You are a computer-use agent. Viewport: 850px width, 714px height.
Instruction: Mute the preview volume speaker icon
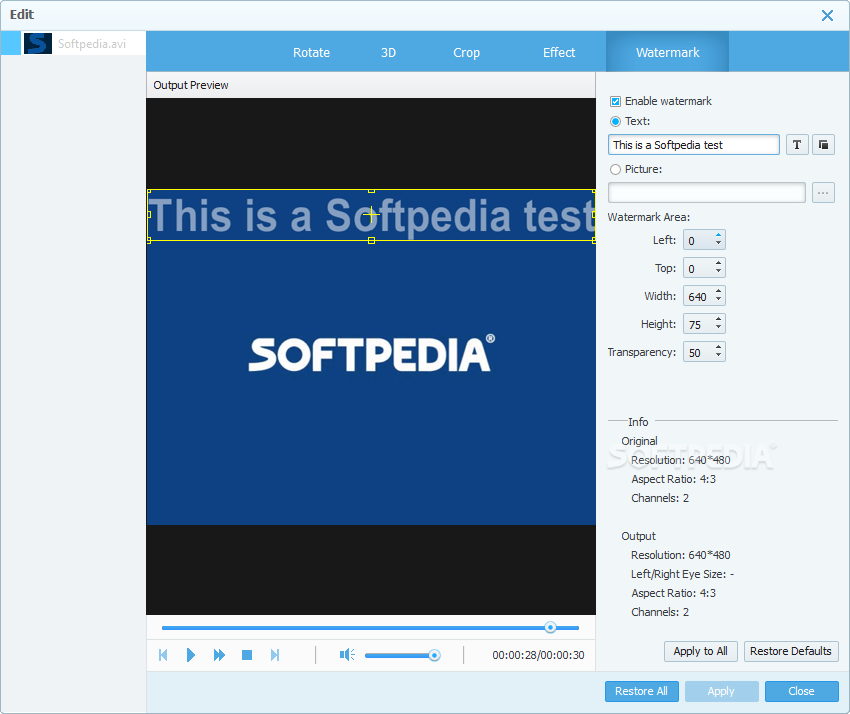[347, 655]
